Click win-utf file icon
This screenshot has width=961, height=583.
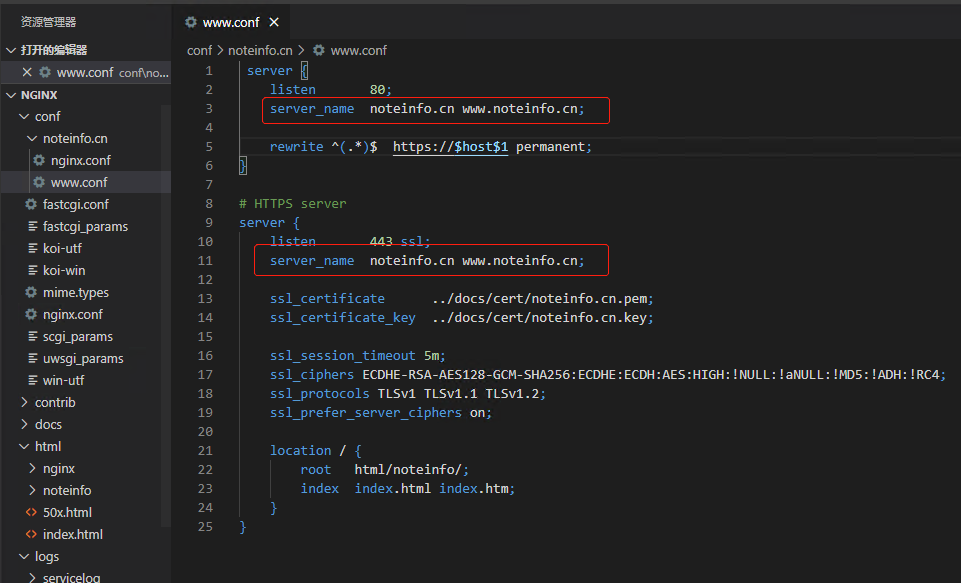tap(32, 381)
